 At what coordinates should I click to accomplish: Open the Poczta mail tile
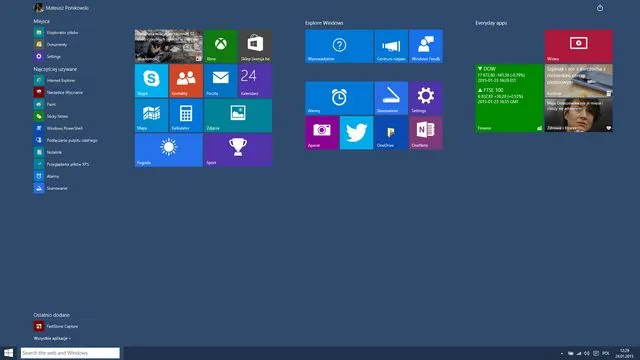pyautogui.click(x=220, y=81)
